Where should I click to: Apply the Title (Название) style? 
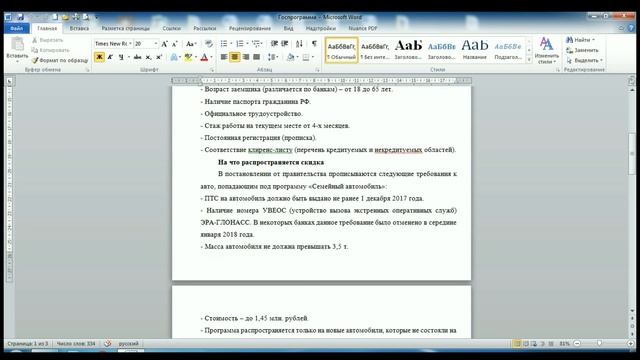[x=475, y=50]
